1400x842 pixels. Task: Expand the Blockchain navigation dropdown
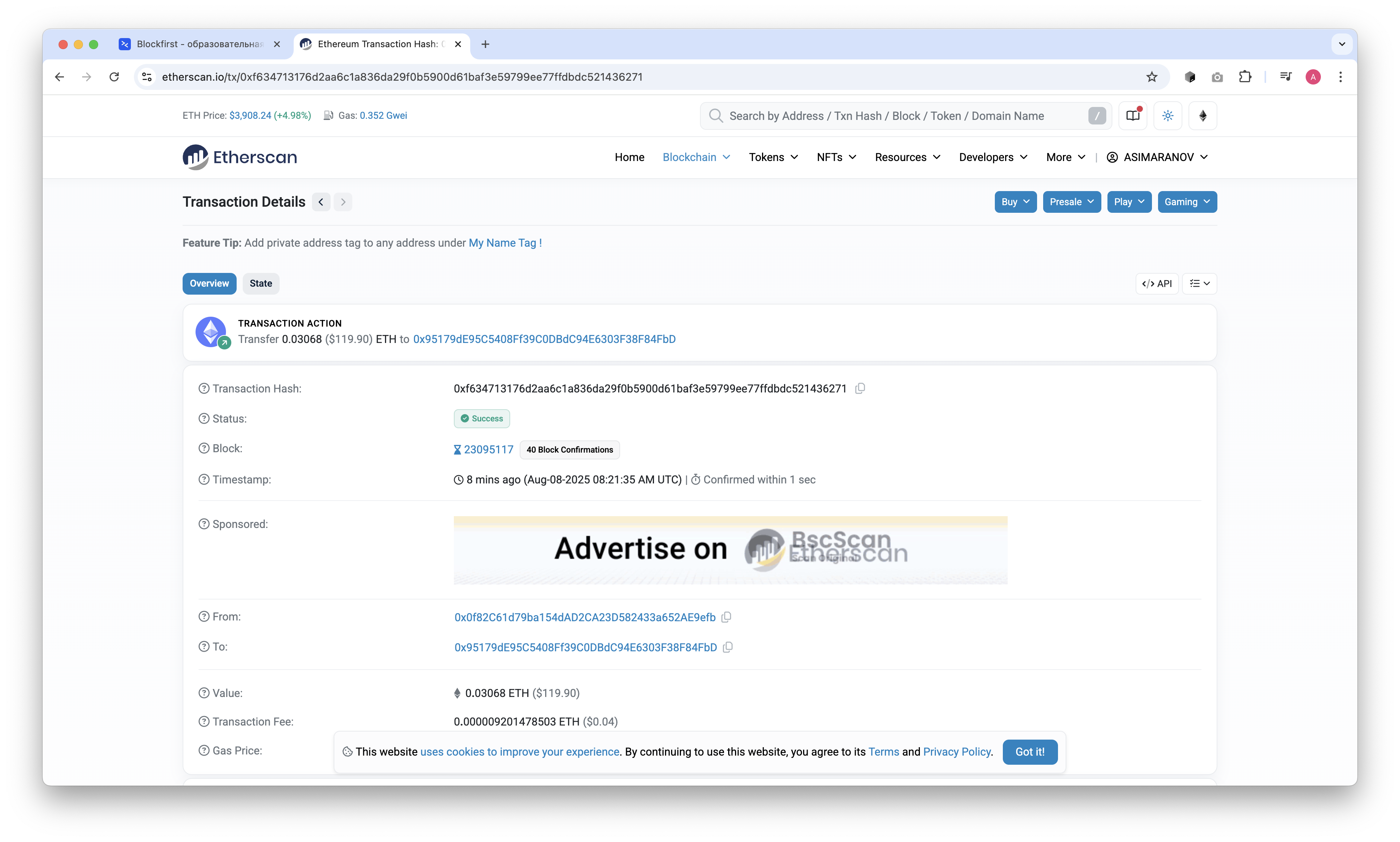(696, 157)
